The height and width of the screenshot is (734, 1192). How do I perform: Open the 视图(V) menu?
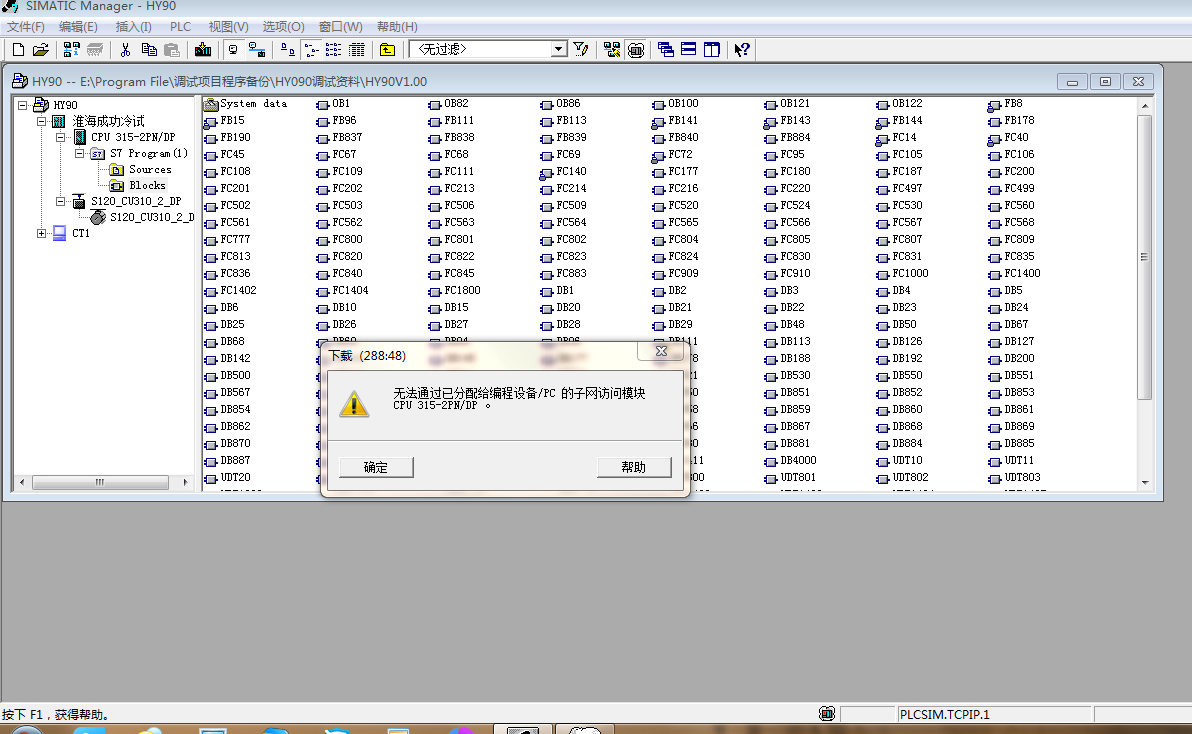coord(229,27)
